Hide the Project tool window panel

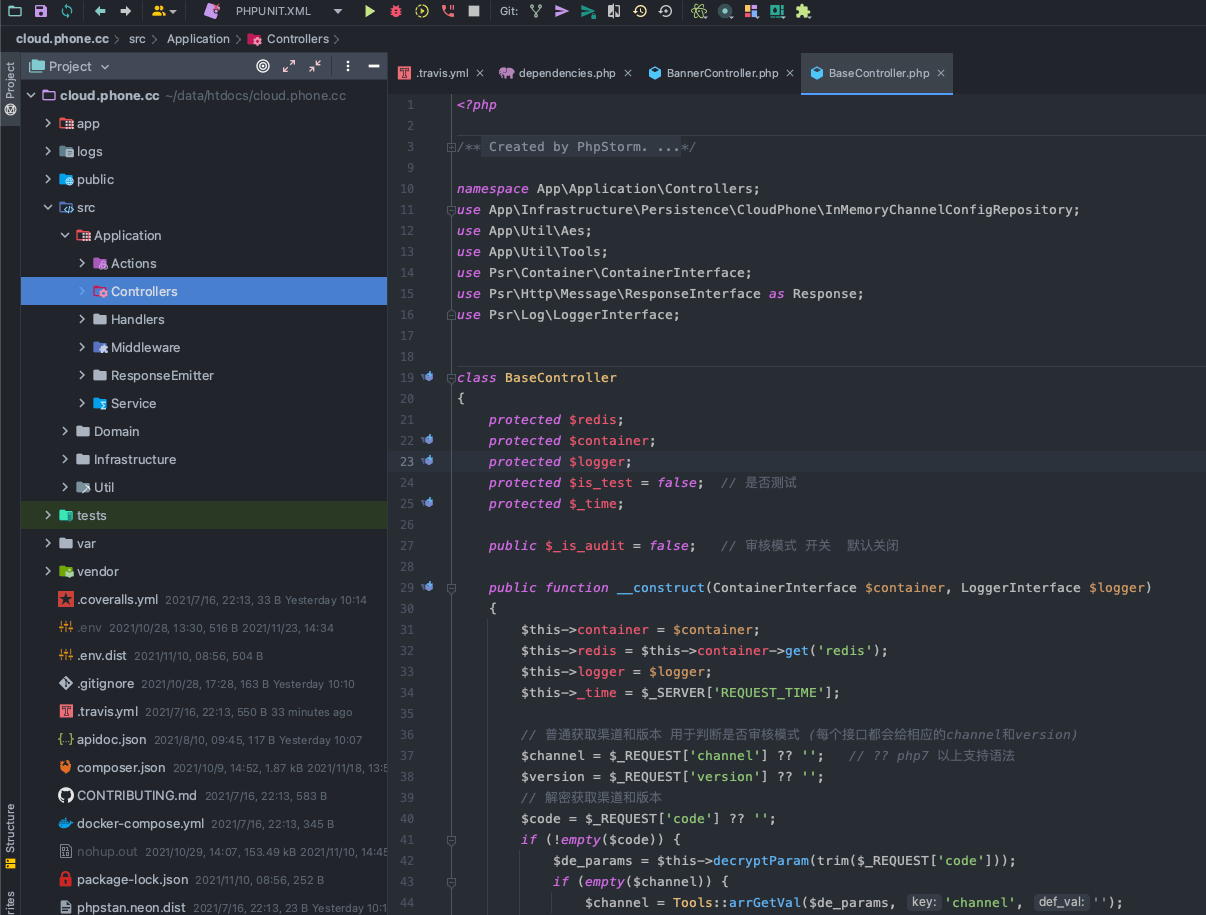(x=374, y=66)
